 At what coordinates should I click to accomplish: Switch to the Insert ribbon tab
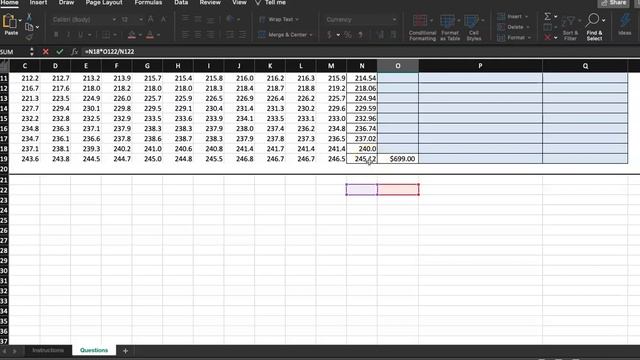38,2
